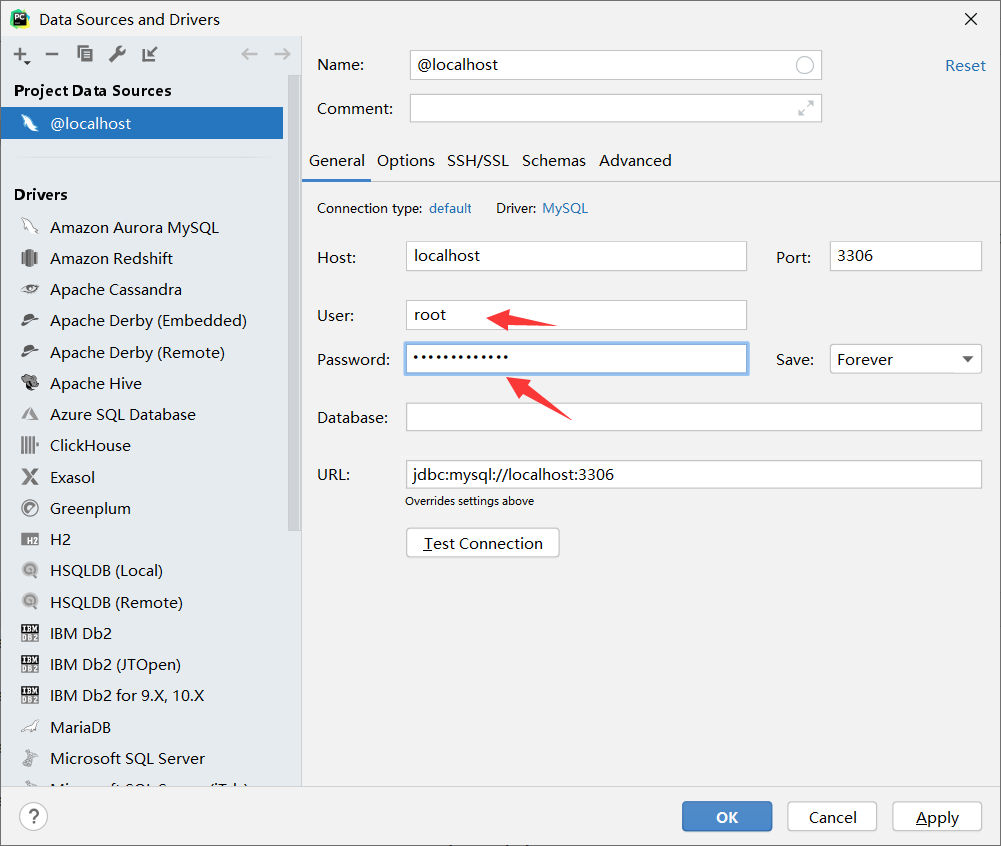Open driver settings wrench icon
Image resolution: width=1001 pixels, height=846 pixels.
(117, 54)
